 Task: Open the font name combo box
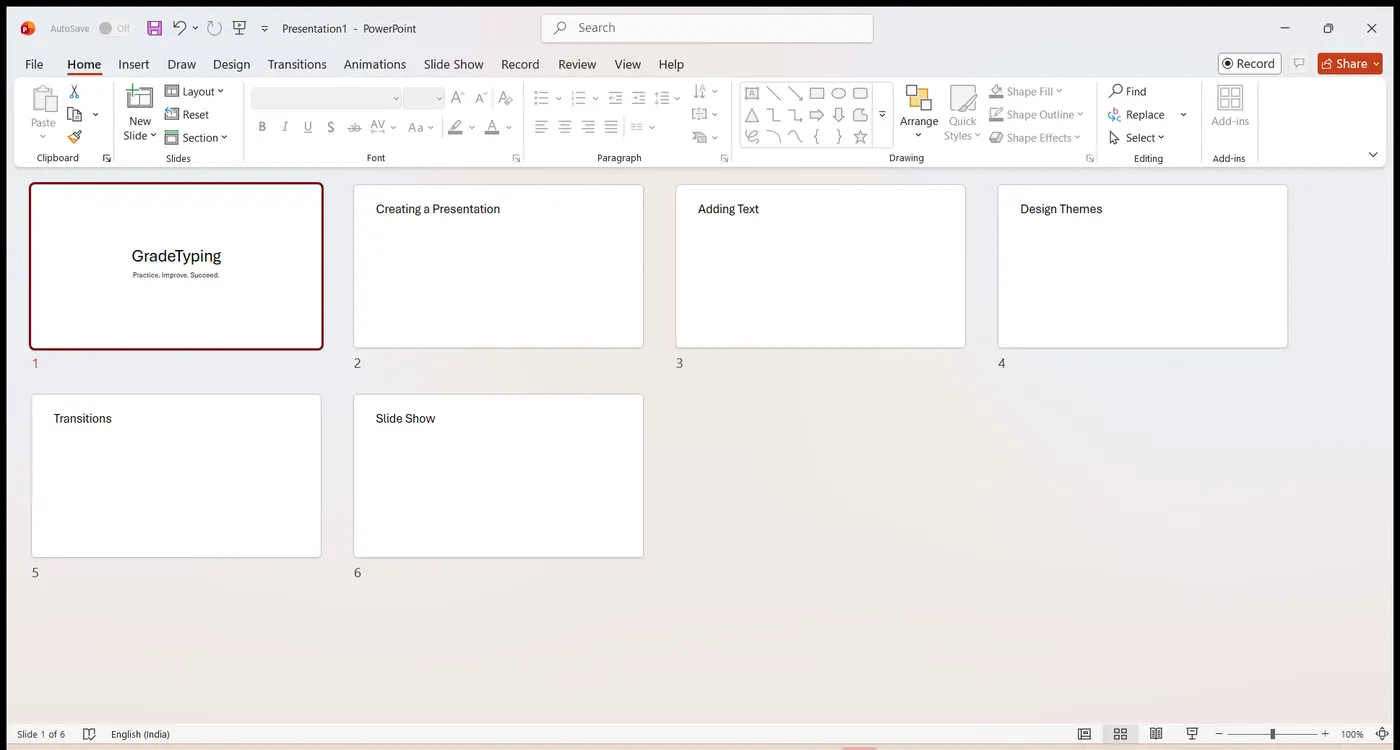326,98
